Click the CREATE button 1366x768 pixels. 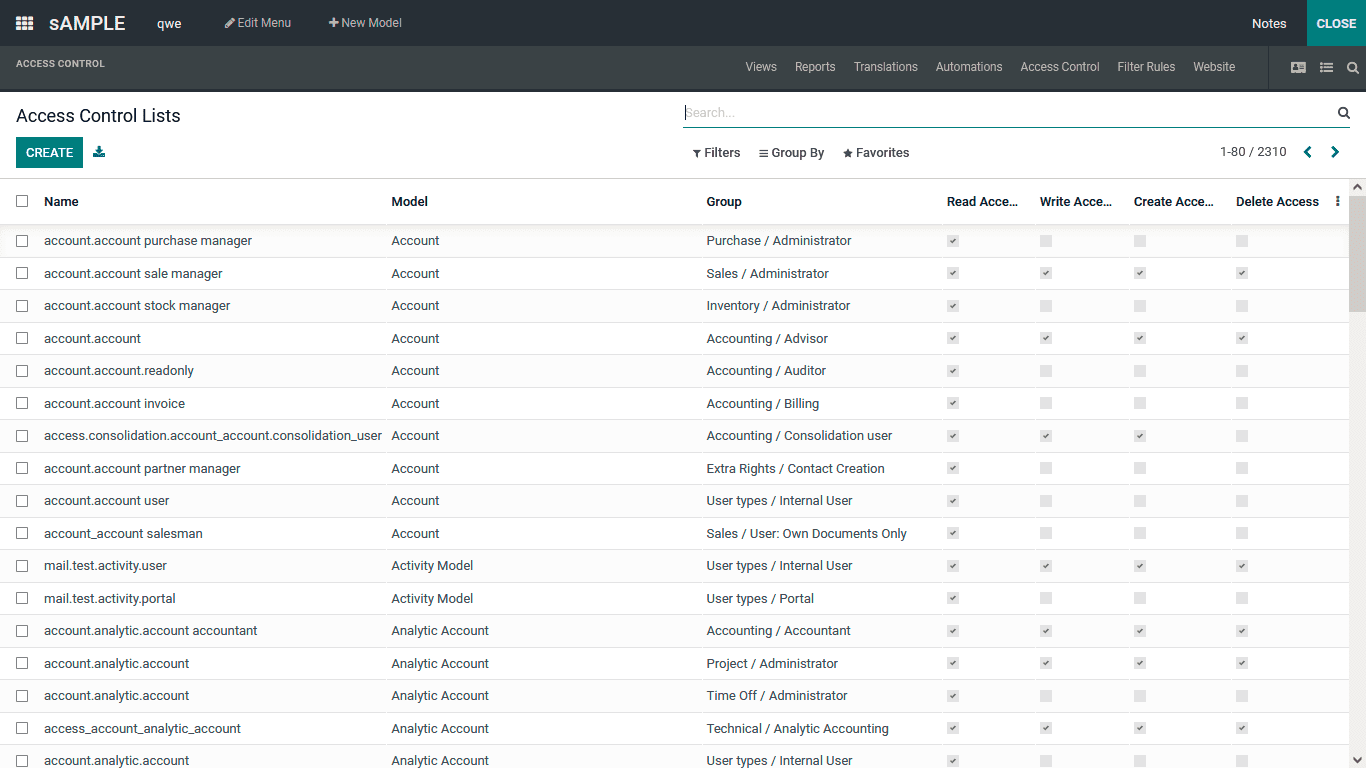[x=49, y=152]
